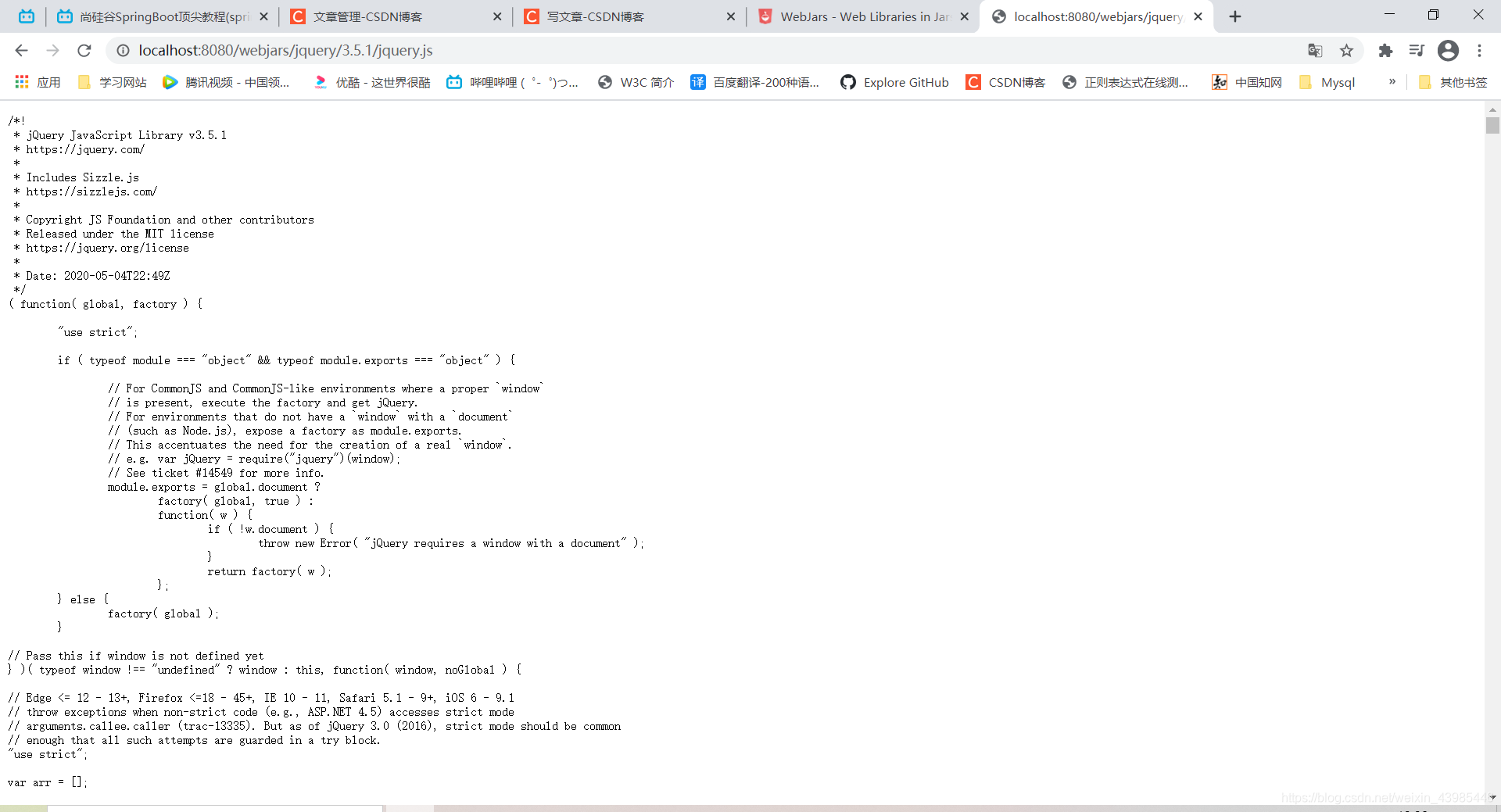
Task: Open the 腾讯视频 bookmark
Action: tap(226, 82)
